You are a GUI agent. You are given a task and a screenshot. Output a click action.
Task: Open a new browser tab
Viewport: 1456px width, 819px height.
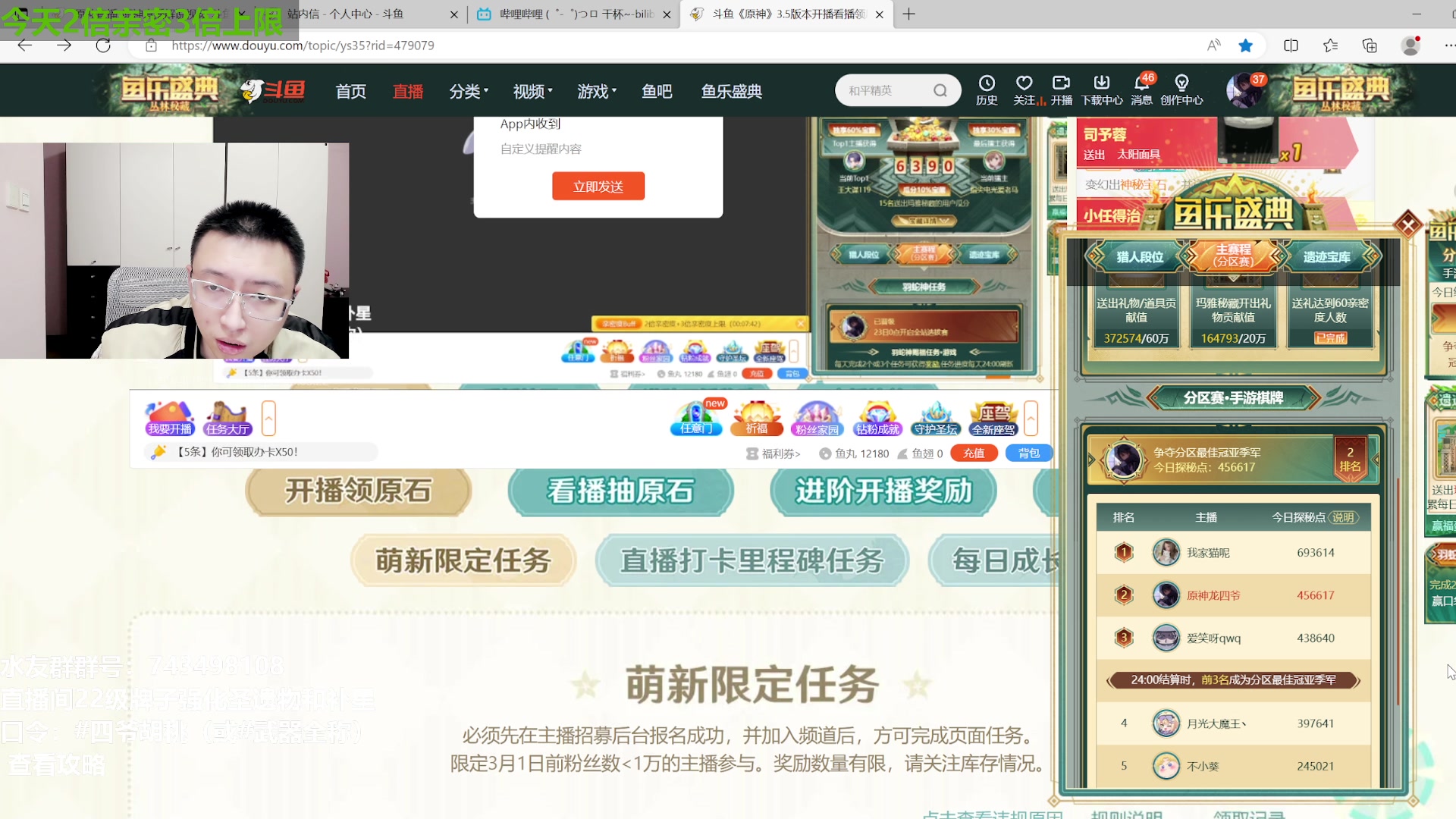(908, 14)
